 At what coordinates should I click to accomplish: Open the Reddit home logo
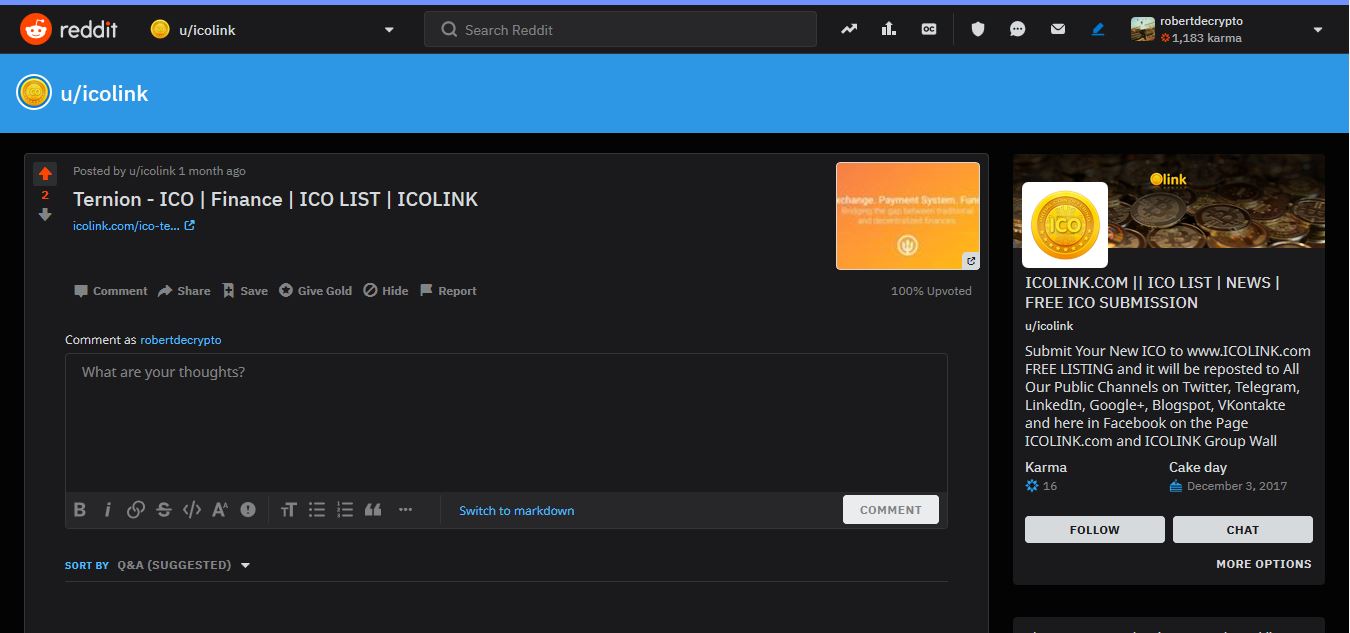point(69,29)
